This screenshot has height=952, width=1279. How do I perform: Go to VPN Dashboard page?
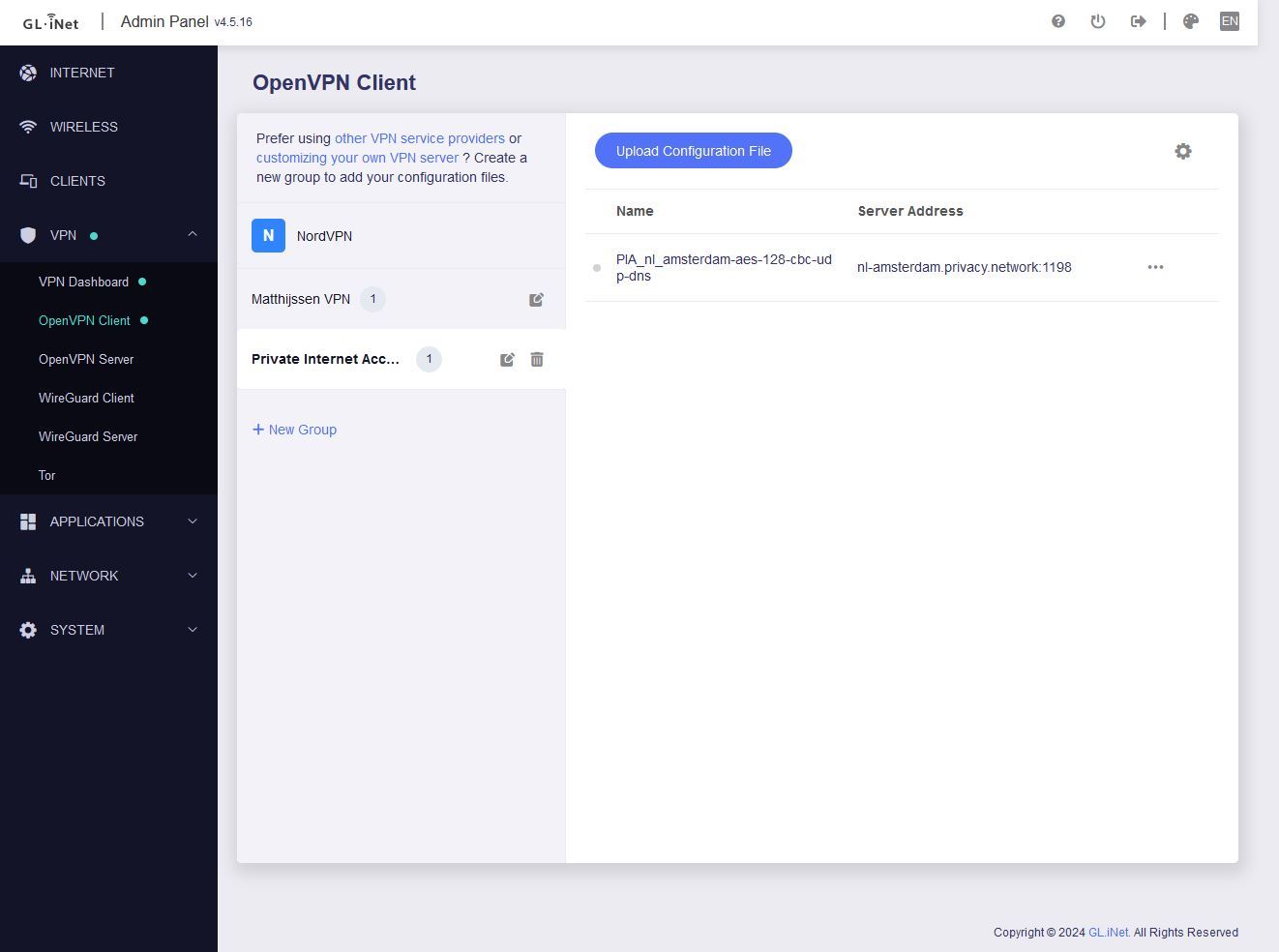pos(83,282)
